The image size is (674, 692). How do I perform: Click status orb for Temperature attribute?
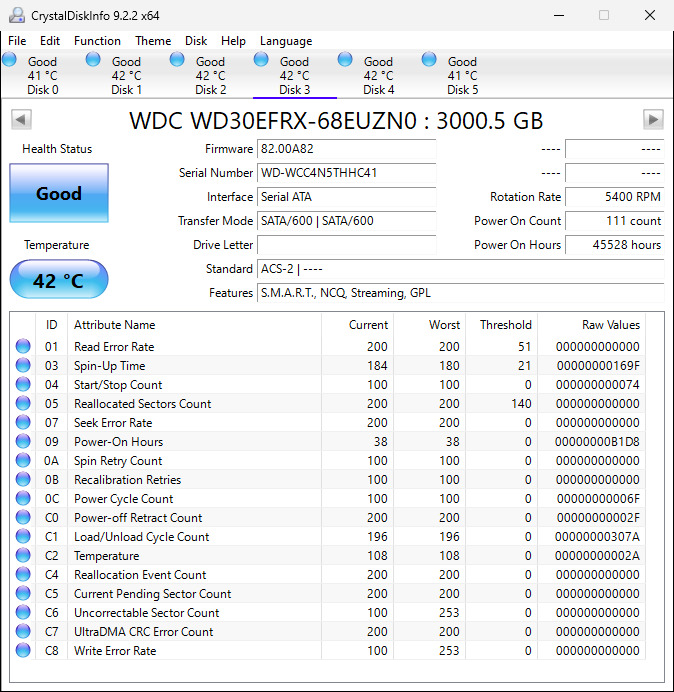click(23, 555)
